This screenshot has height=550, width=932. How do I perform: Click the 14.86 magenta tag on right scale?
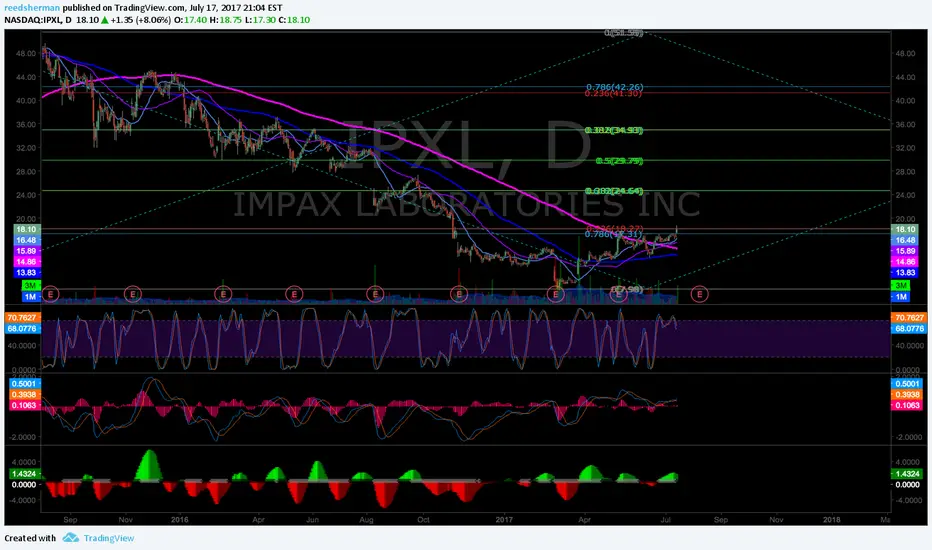[906, 262]
